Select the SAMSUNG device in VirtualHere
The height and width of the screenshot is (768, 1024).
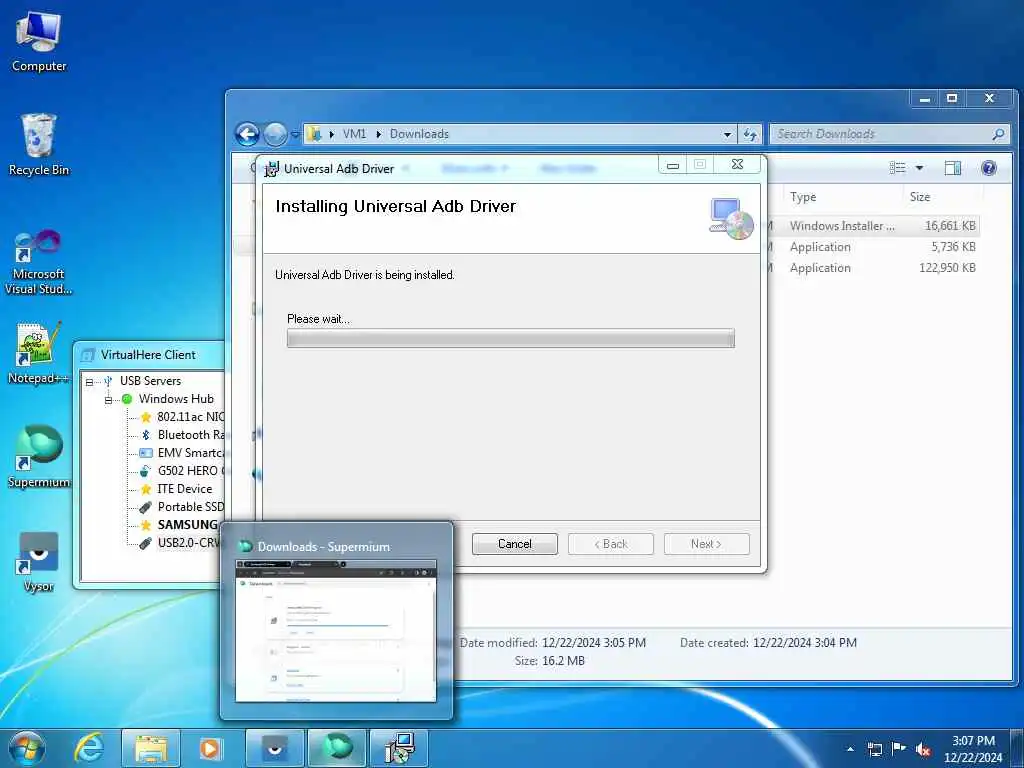pos(180,525)
